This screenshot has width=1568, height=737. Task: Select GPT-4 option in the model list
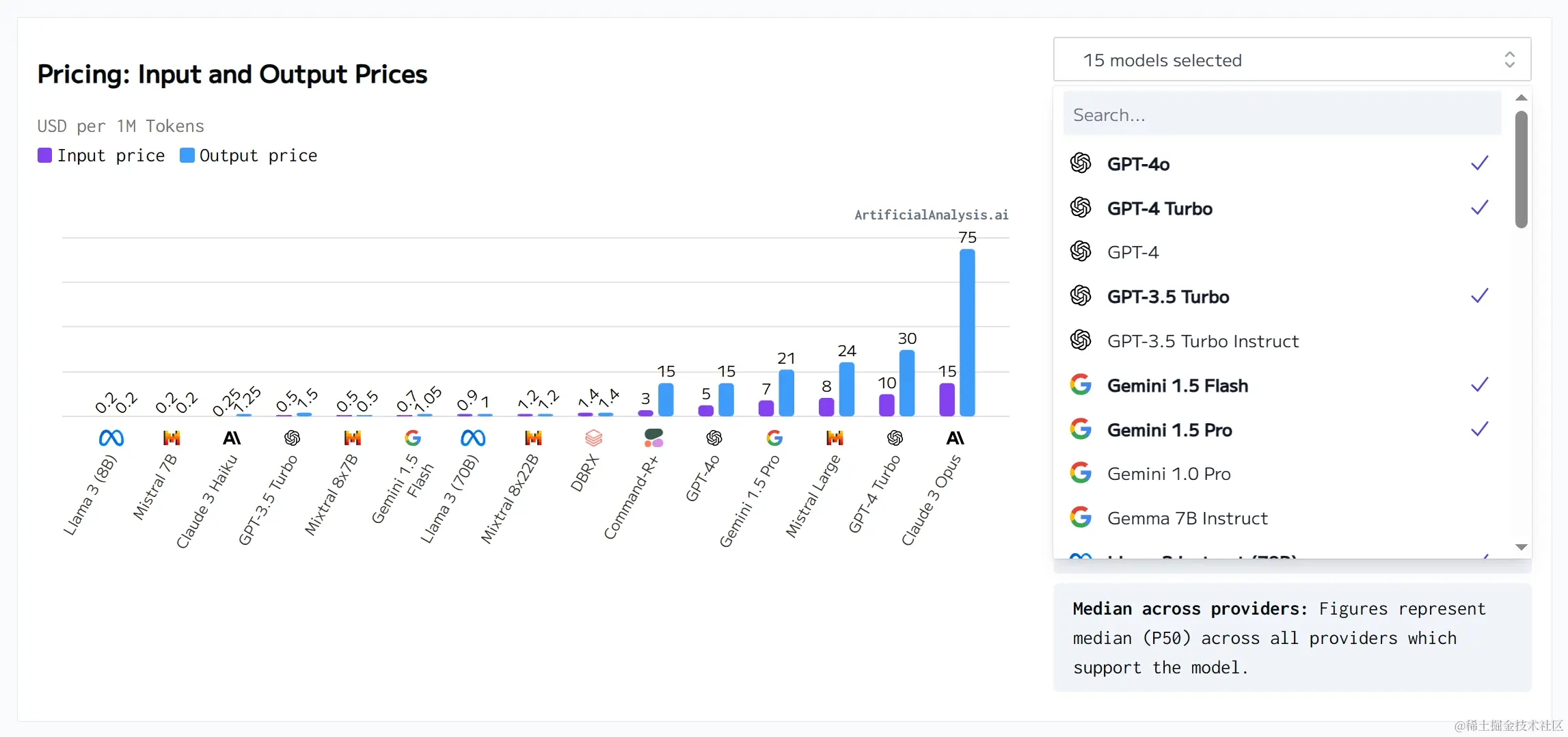point(1282,252)
